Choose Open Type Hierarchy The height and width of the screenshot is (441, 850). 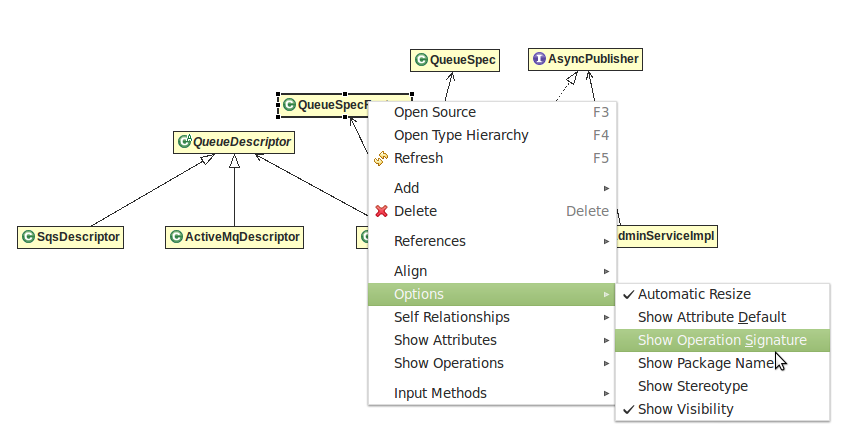click(492, 135)
